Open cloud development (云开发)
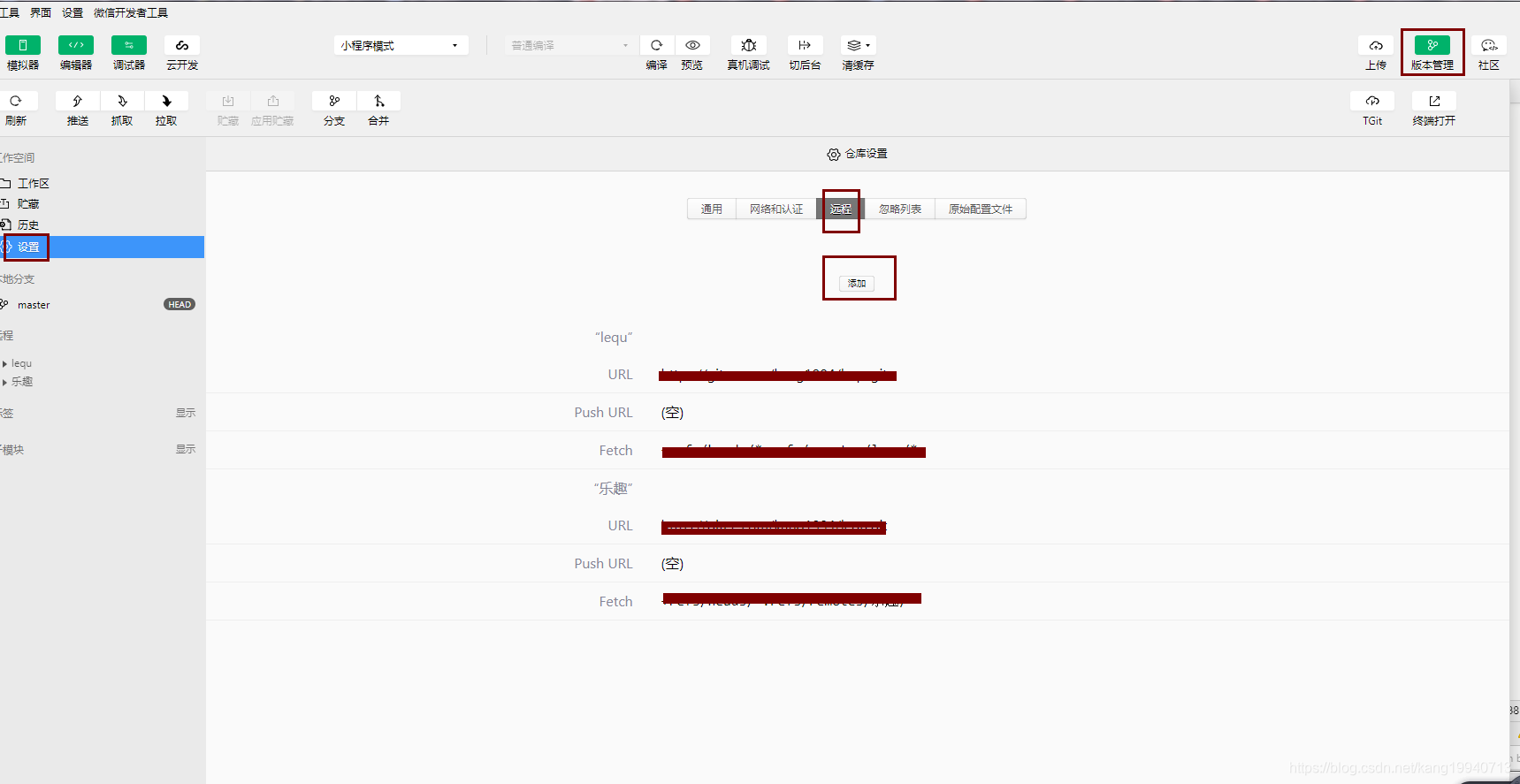Screen dimensions: 1520x784 pyautogui.click(x=182, y=45)
